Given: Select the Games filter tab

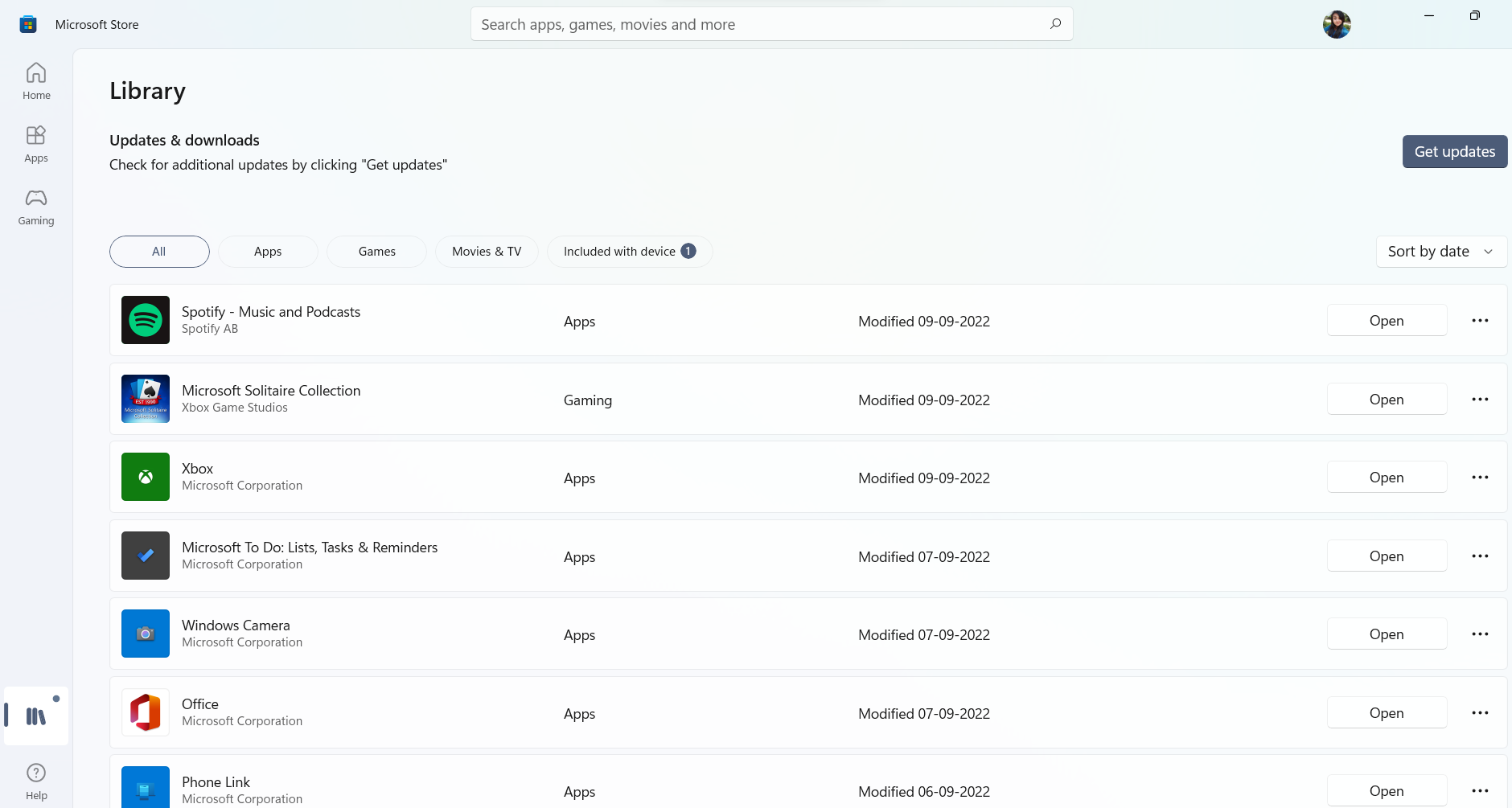Looking at the screenshot, I should pos(376,252).
